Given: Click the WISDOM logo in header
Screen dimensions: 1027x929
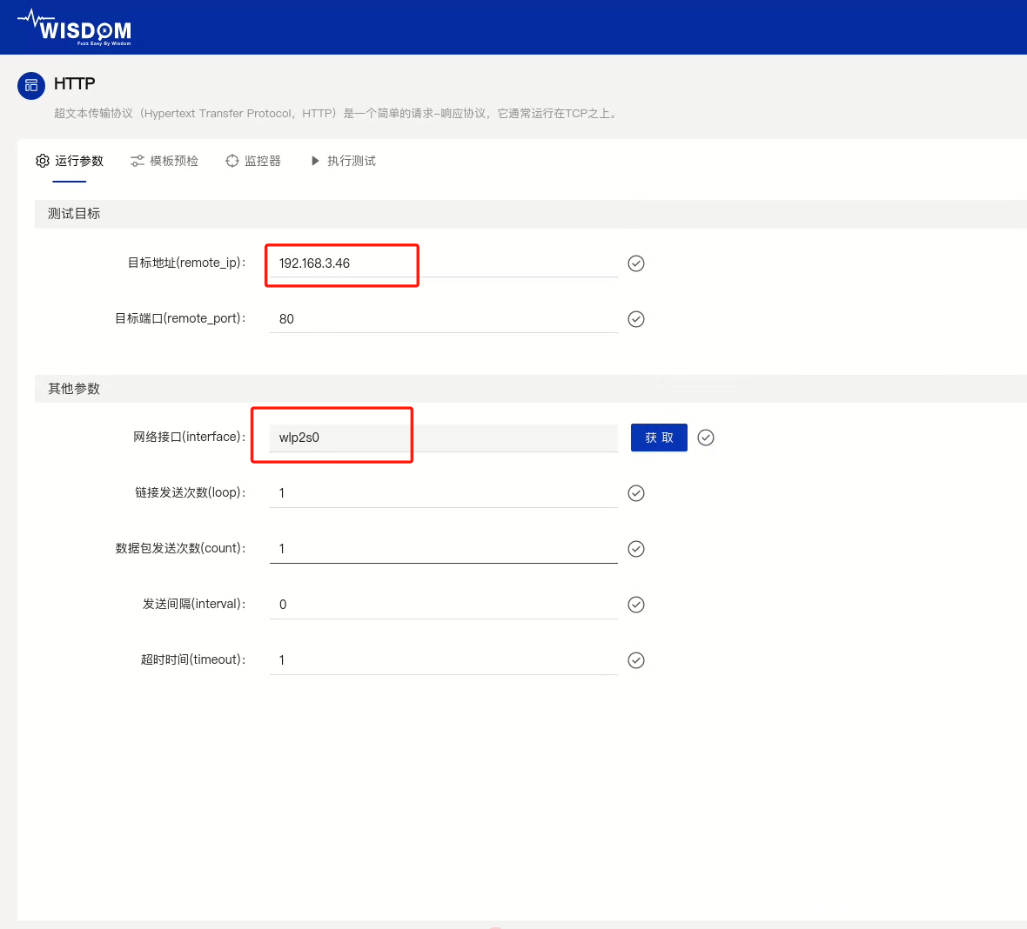Looking at the screenshot, I should click(75, 27).
